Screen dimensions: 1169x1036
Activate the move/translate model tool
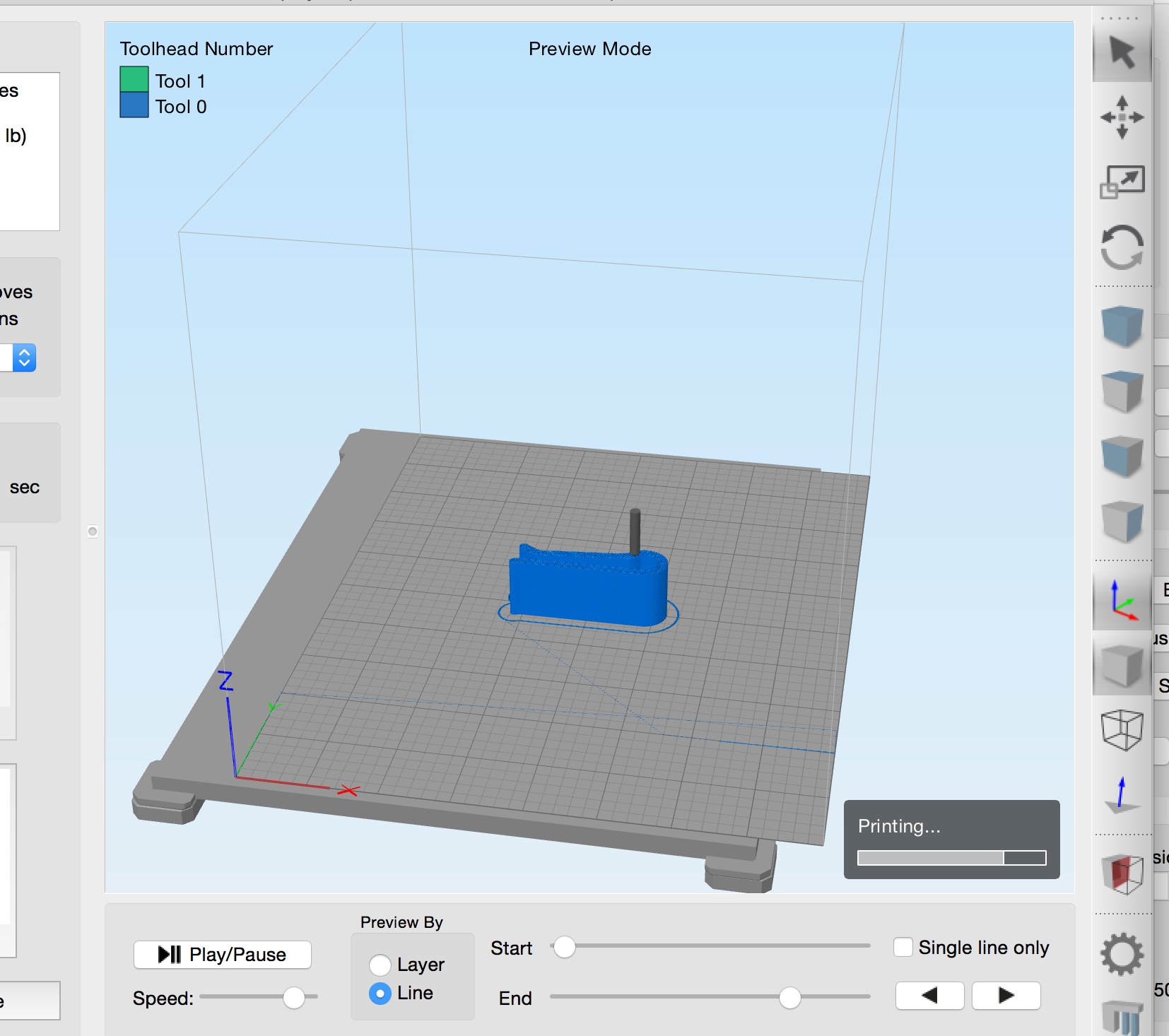pyautogui.click(x=1122, y=117)
